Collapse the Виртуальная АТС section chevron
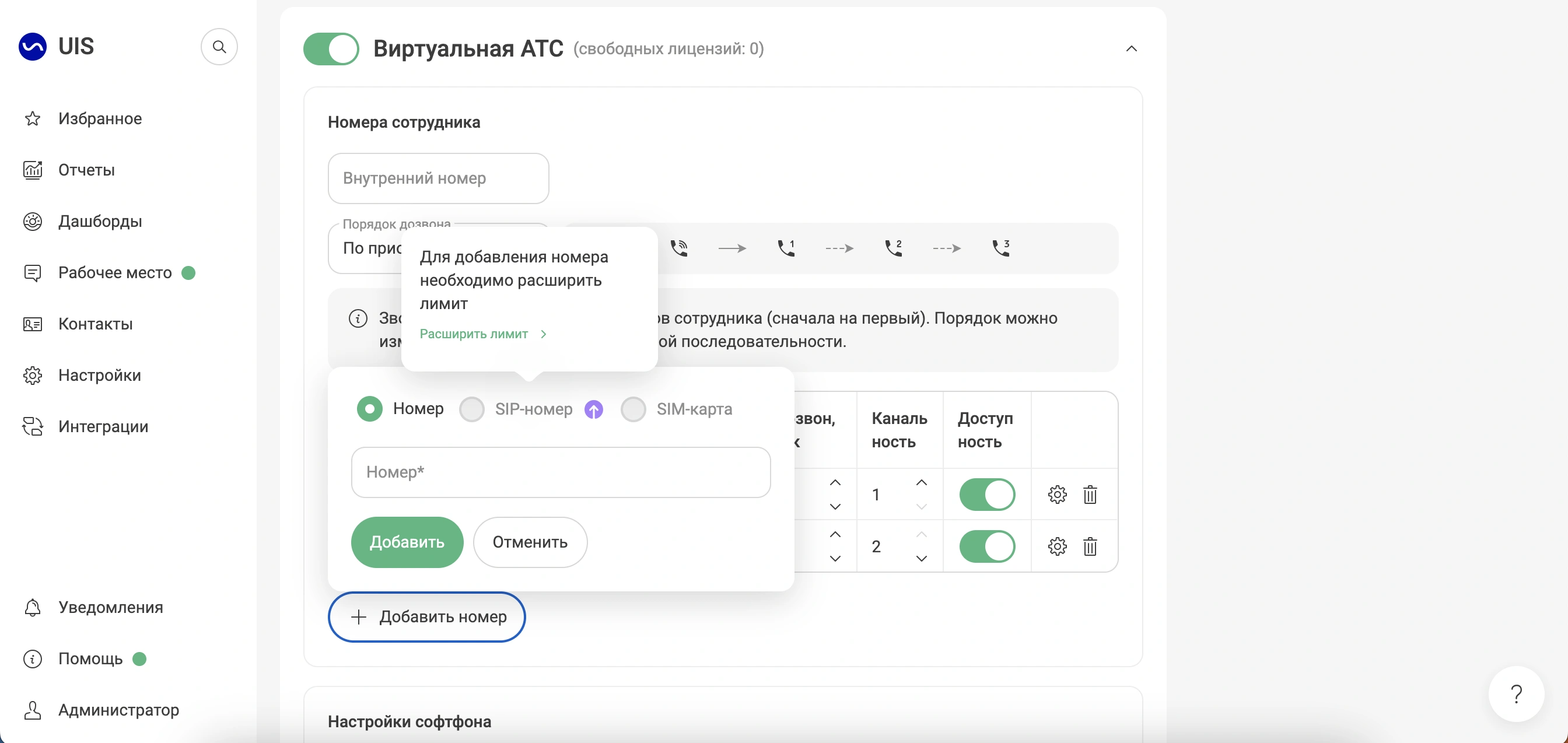This screenshot has height=743, width=1568. pyautogui.click(x=1131, y=48)
